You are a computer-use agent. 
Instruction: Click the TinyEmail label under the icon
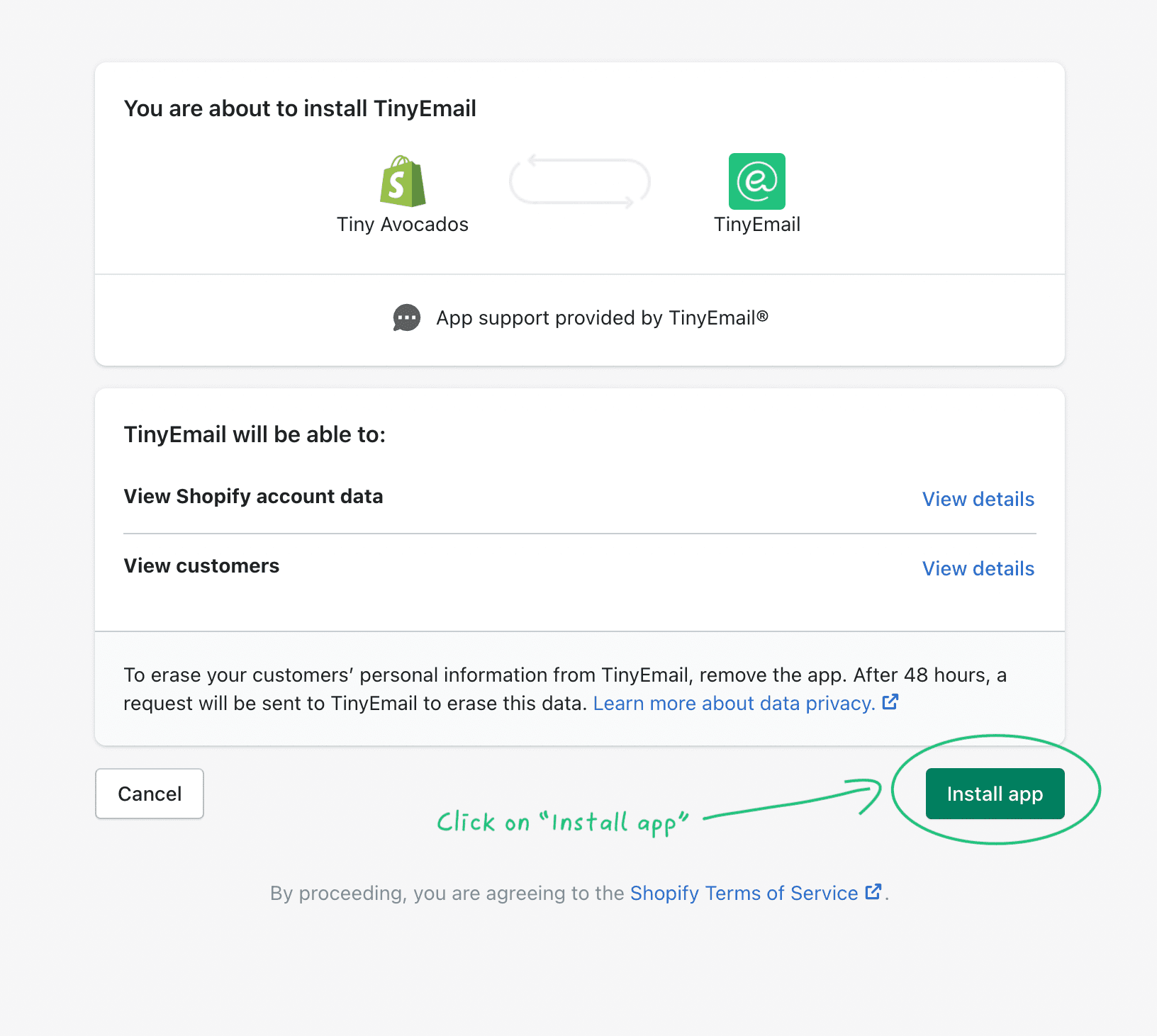pos(756,225)
